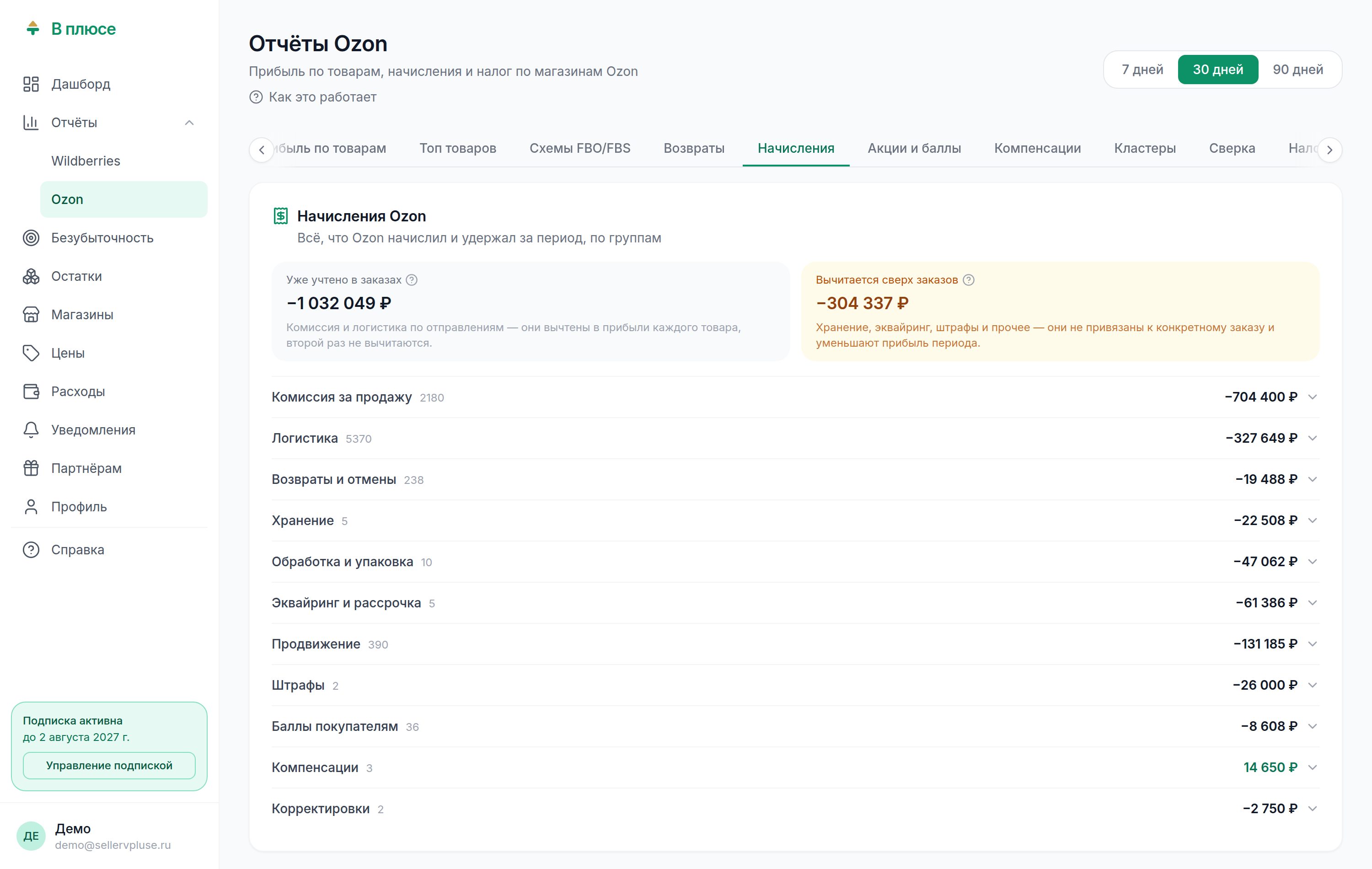This screenshot has width=1372, height=869.
Task: Click the В плюсе logo icon
Action: (33, 28)
